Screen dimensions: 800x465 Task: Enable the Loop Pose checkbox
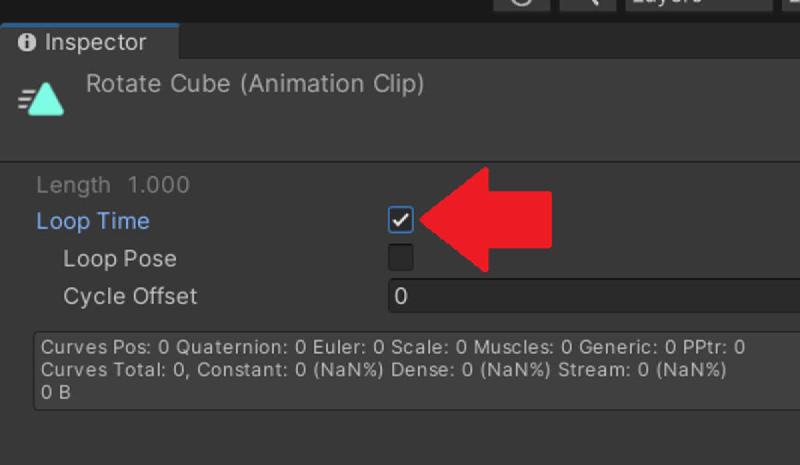tap(401, 257)
